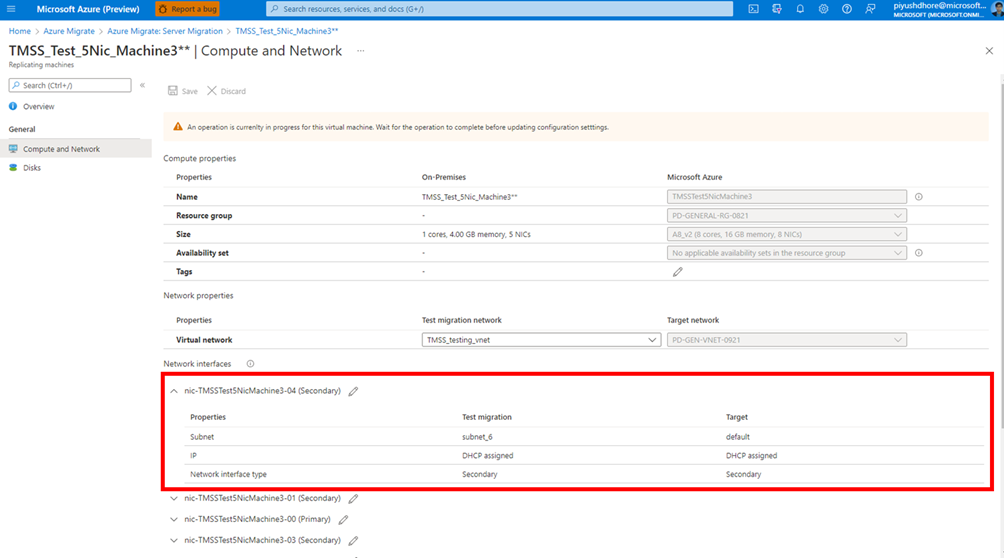Click the subnet_6 test migration value
This screenshot has height=558, width=1004.
click(477, 437)
